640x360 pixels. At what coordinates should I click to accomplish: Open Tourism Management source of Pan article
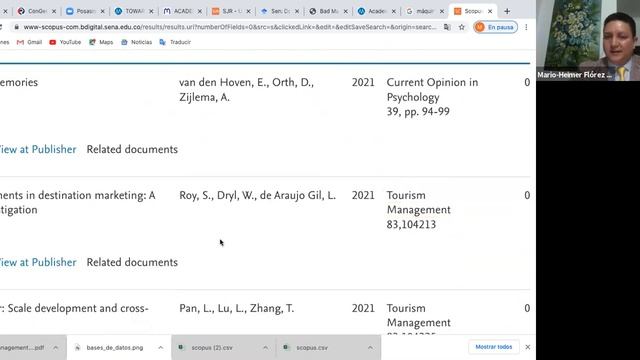point(418,316)
